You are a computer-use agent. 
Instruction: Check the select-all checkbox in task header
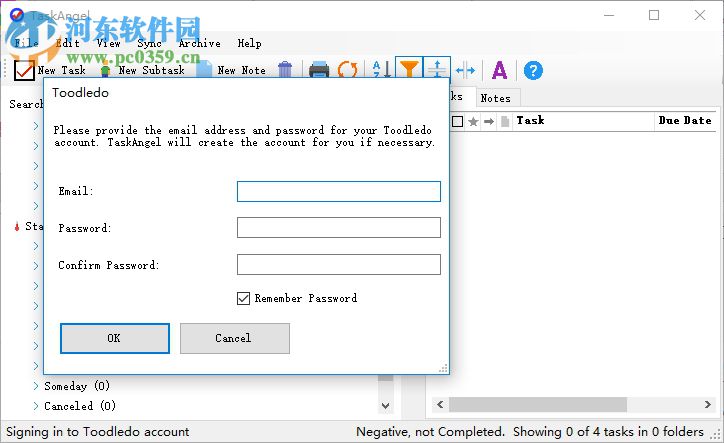[457, 121]
